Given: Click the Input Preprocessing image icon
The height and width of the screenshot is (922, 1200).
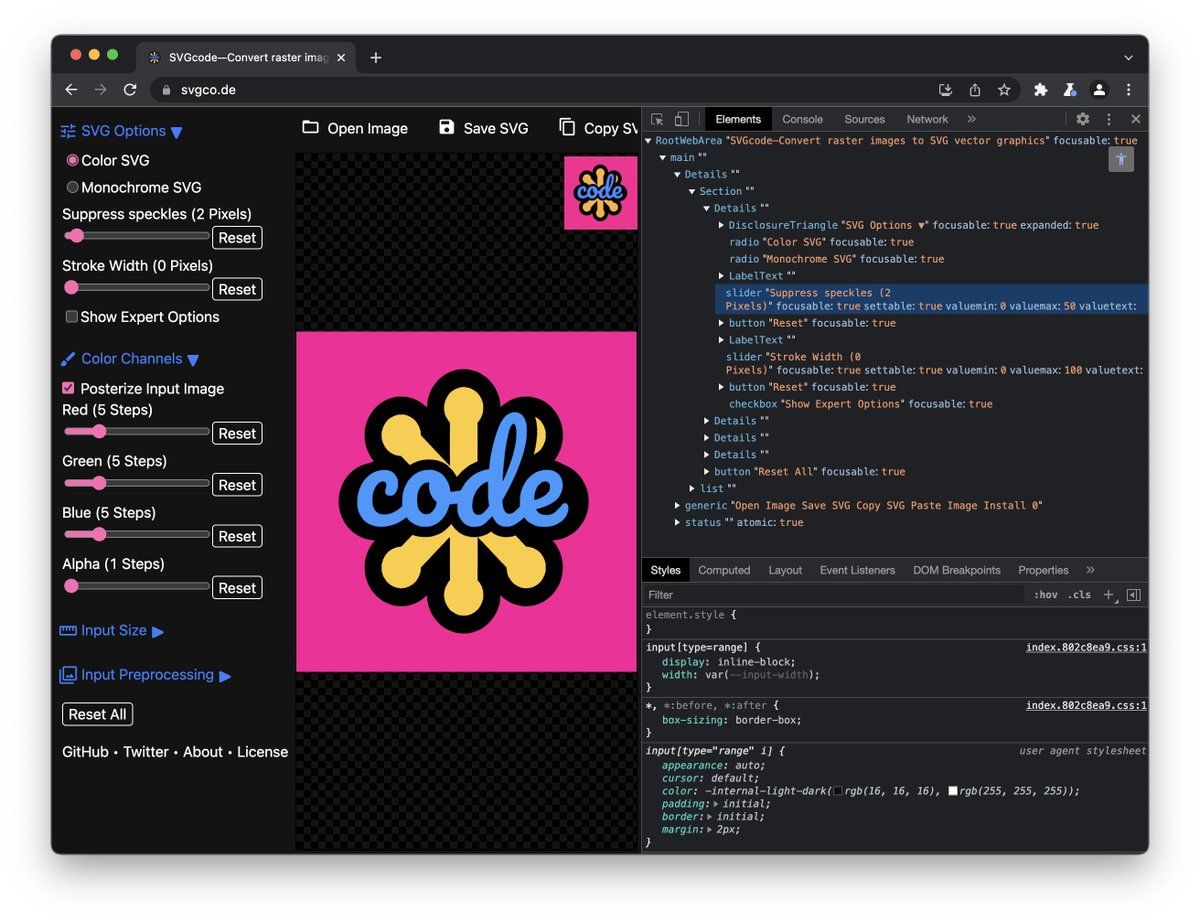Looking at the screenshot, I should 68,675.
